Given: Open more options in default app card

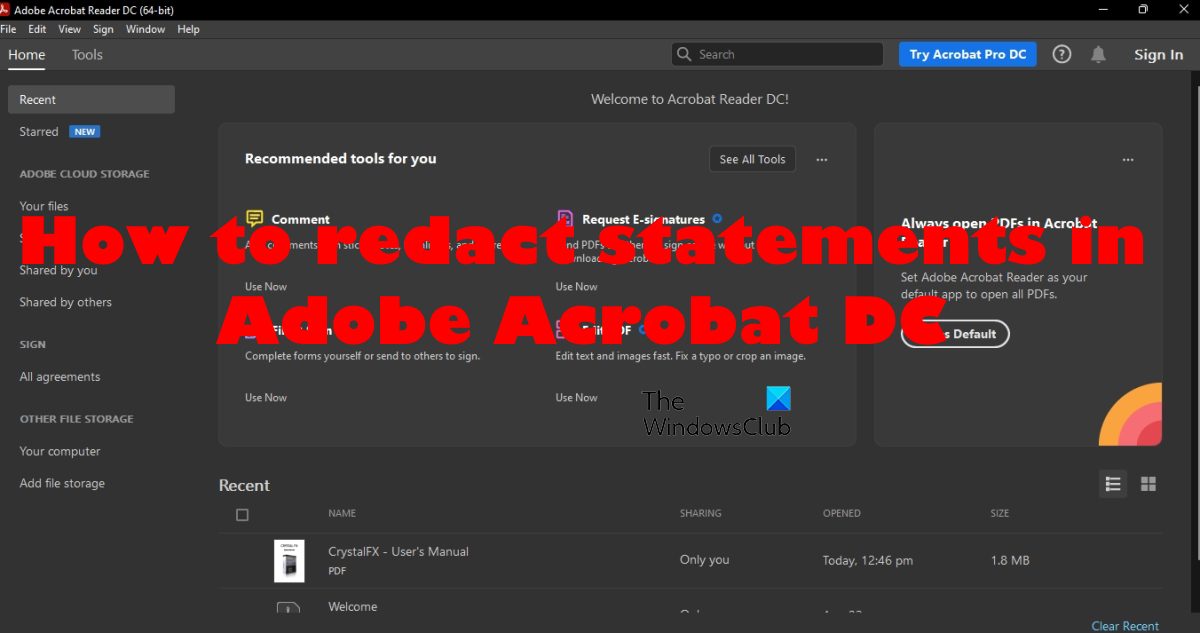Looking at the screenshot, I should tap(1128, 159).
